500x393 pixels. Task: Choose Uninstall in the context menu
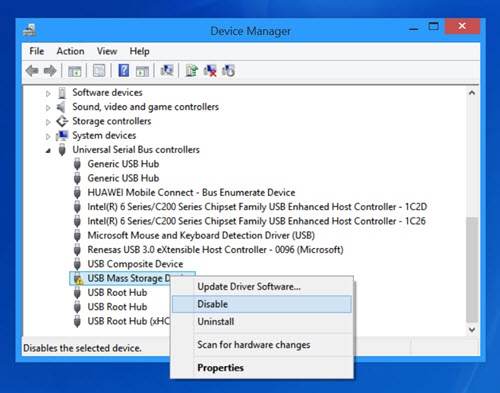coord(262,322)
